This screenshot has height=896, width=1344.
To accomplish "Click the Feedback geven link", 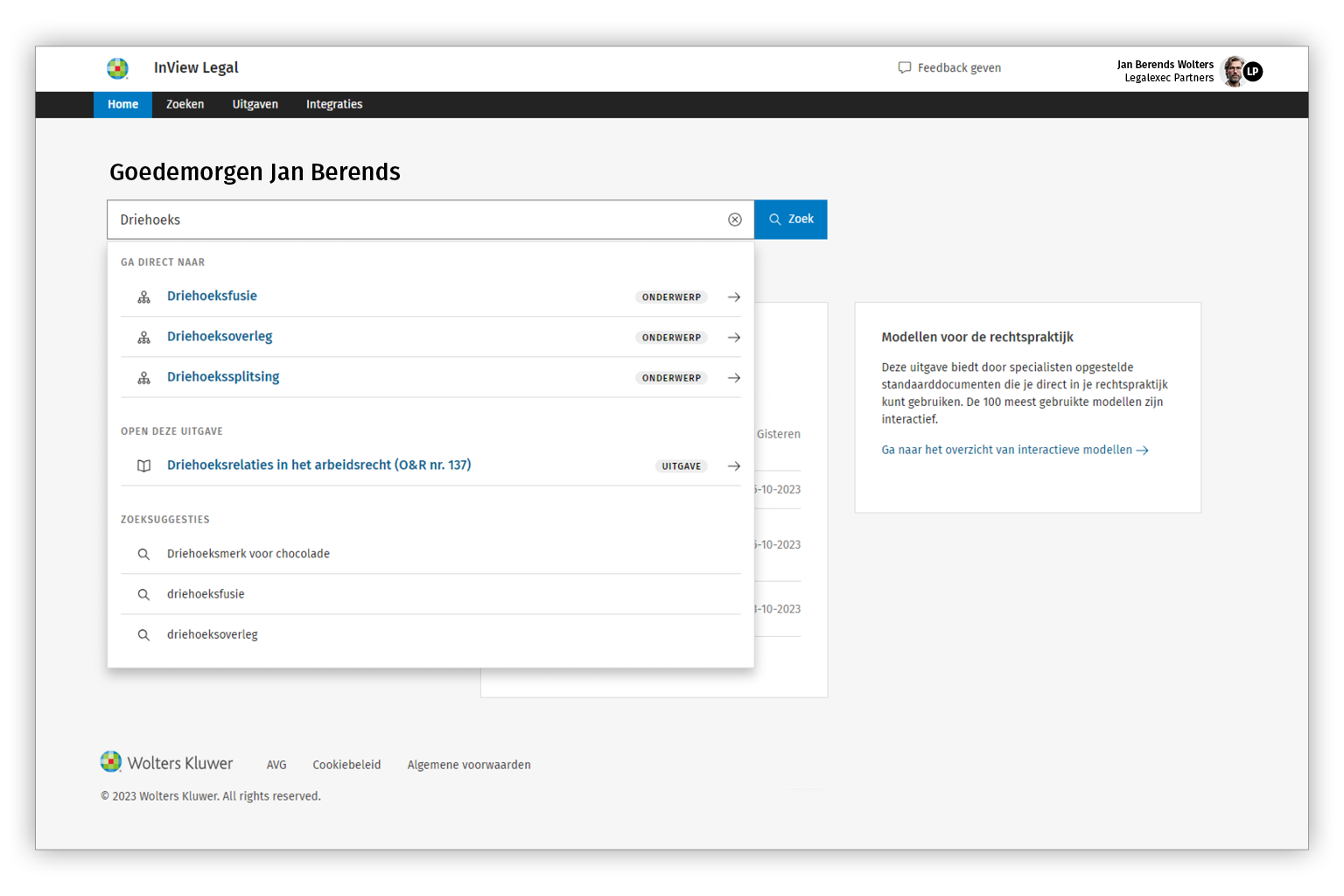I will tap(959, 68).
